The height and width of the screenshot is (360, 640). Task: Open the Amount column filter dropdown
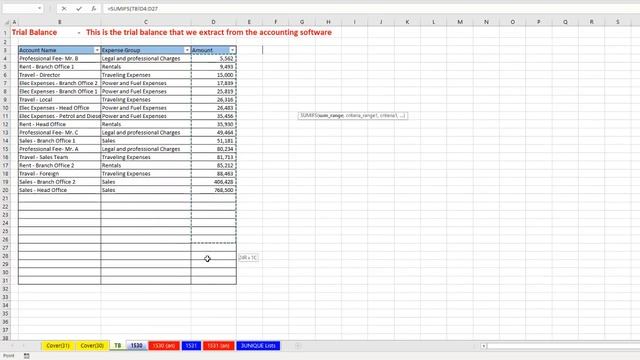coord(232,50)
